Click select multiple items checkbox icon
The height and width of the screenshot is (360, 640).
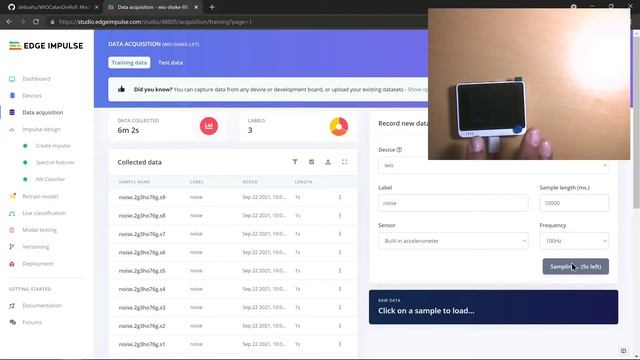(311, 162)
